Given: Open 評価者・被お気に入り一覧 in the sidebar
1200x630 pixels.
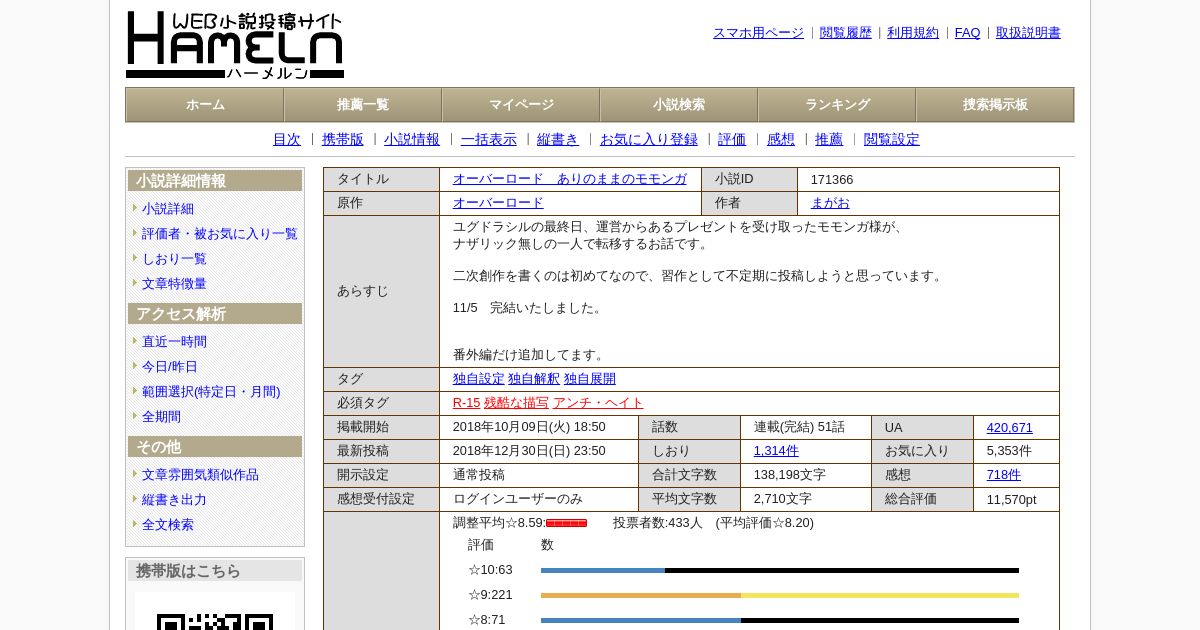Looking at the screenshot, I should [x=220, y=234].
